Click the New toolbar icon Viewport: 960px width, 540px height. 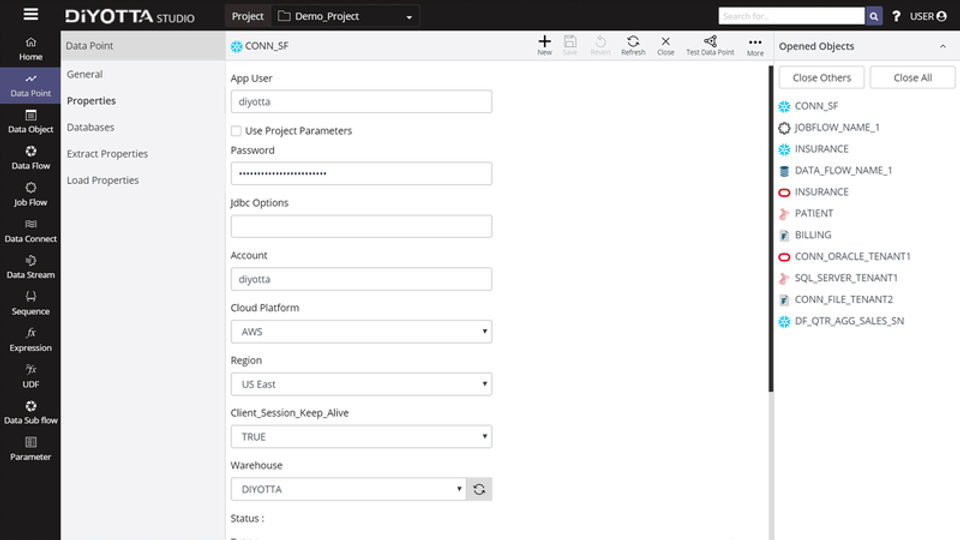(544, 44)
